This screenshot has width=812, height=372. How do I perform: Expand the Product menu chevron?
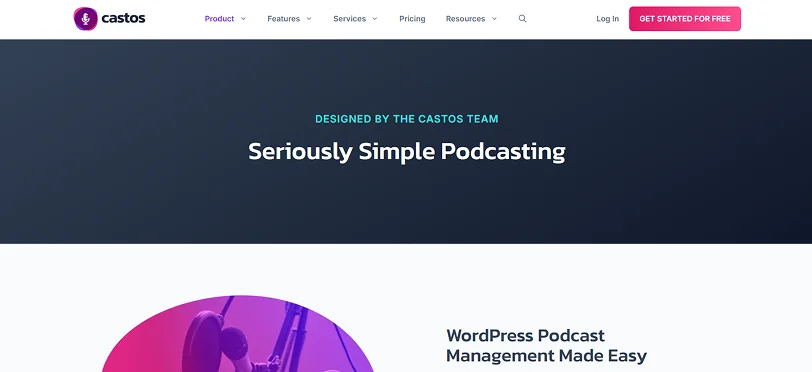pyautogui.click(x=243, y=19)
